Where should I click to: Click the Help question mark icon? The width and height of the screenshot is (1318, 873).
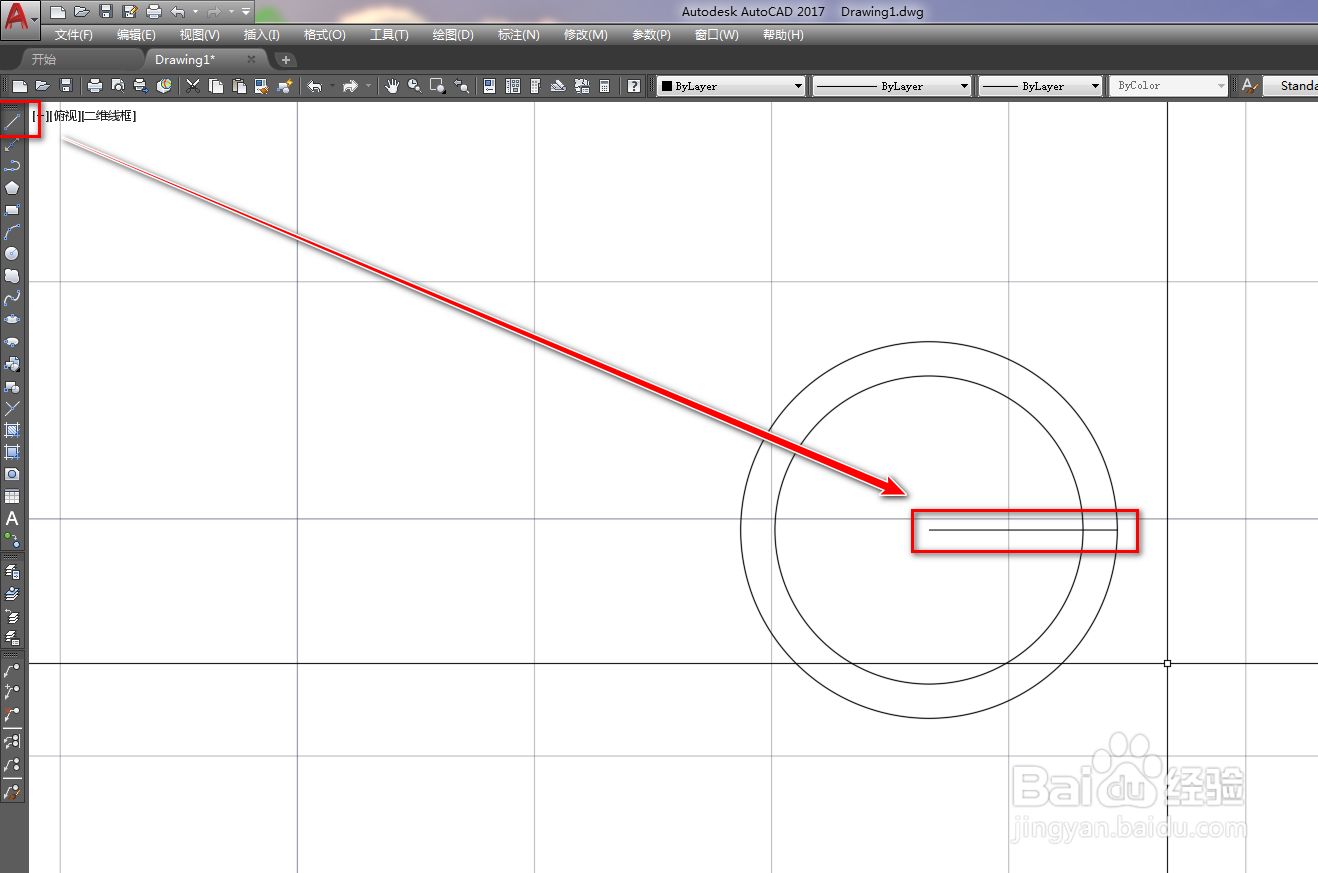pyautogui.click(x=634, y=86)
